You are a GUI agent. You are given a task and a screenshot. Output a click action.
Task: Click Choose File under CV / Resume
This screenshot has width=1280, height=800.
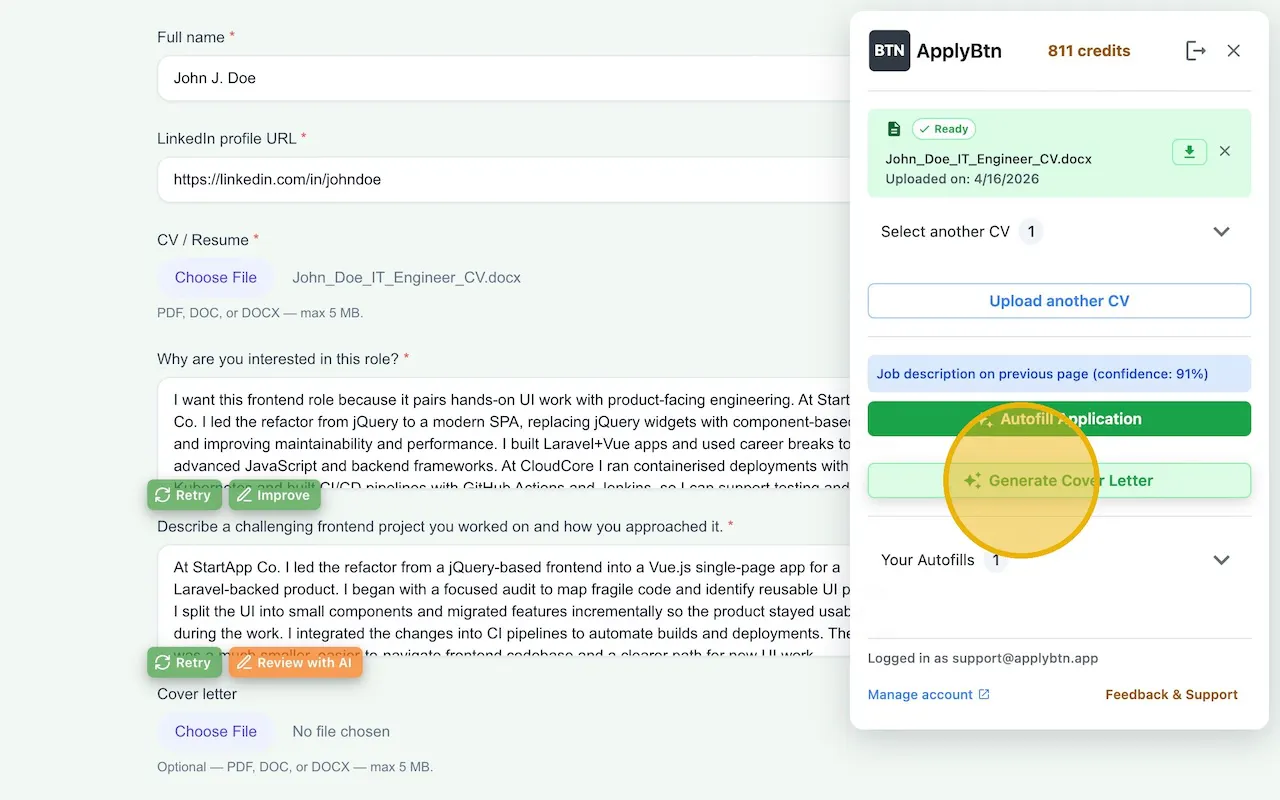click(x=216, y=278)
